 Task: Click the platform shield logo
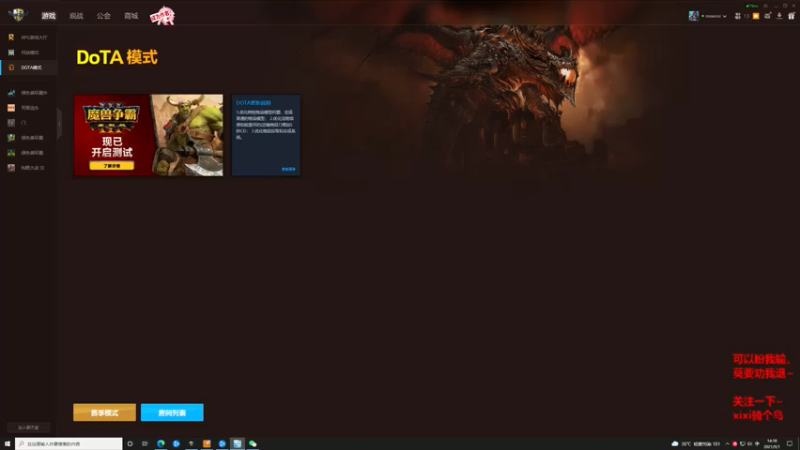(x=18, y=15)
